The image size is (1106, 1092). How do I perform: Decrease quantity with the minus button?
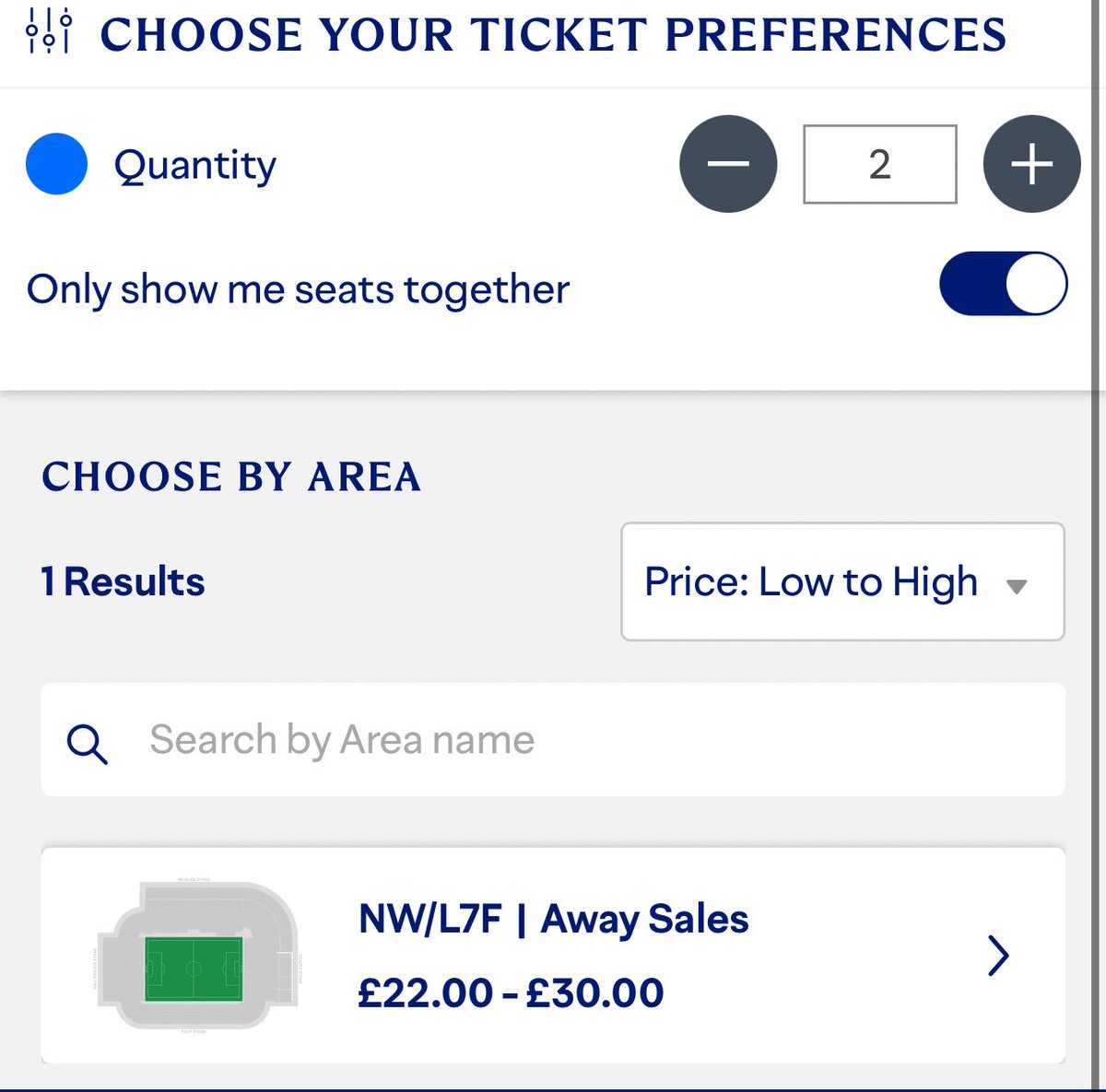pyautogui.click(x=728, y=164)
